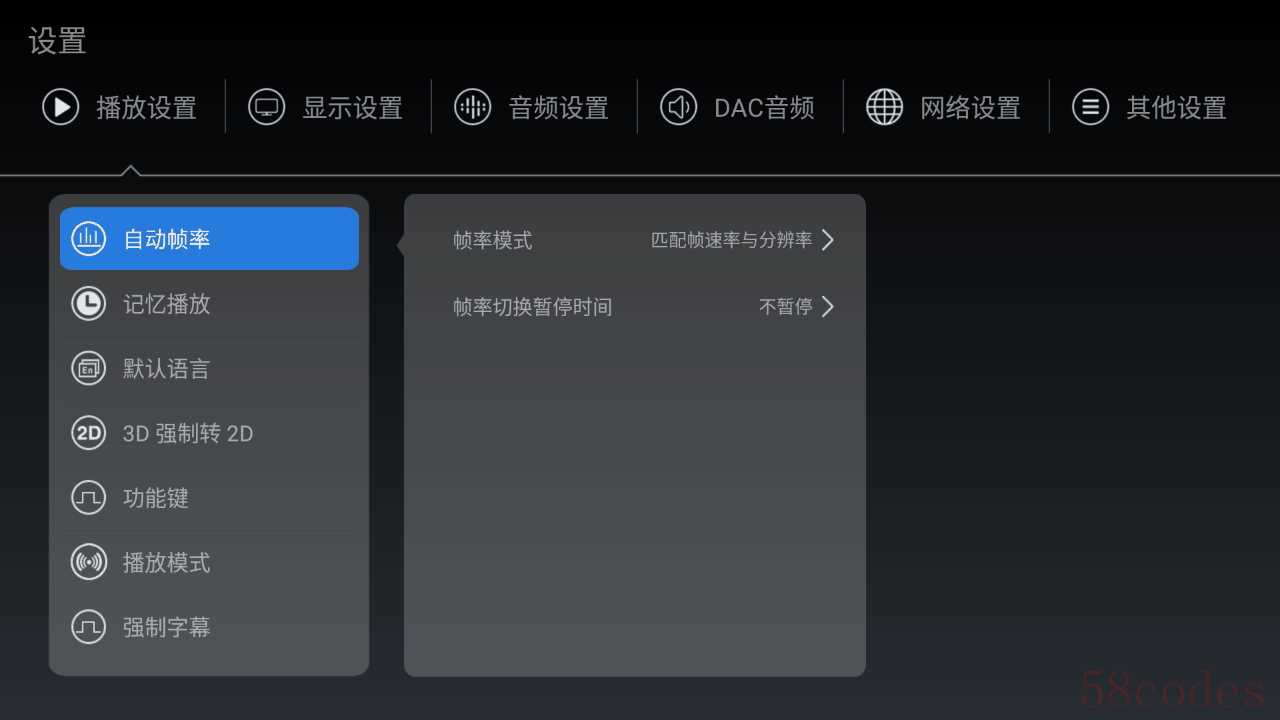Click the 播放模式 broadcast icon

click(x=89, y=562)
